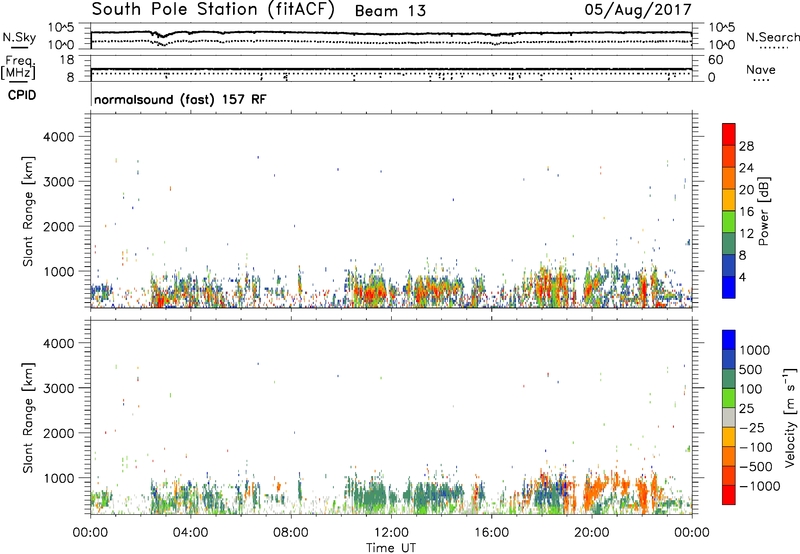This screenshot has width=800, height=554.
Task: Click the 'N.Sky' axis label
Action: [19, 37]
